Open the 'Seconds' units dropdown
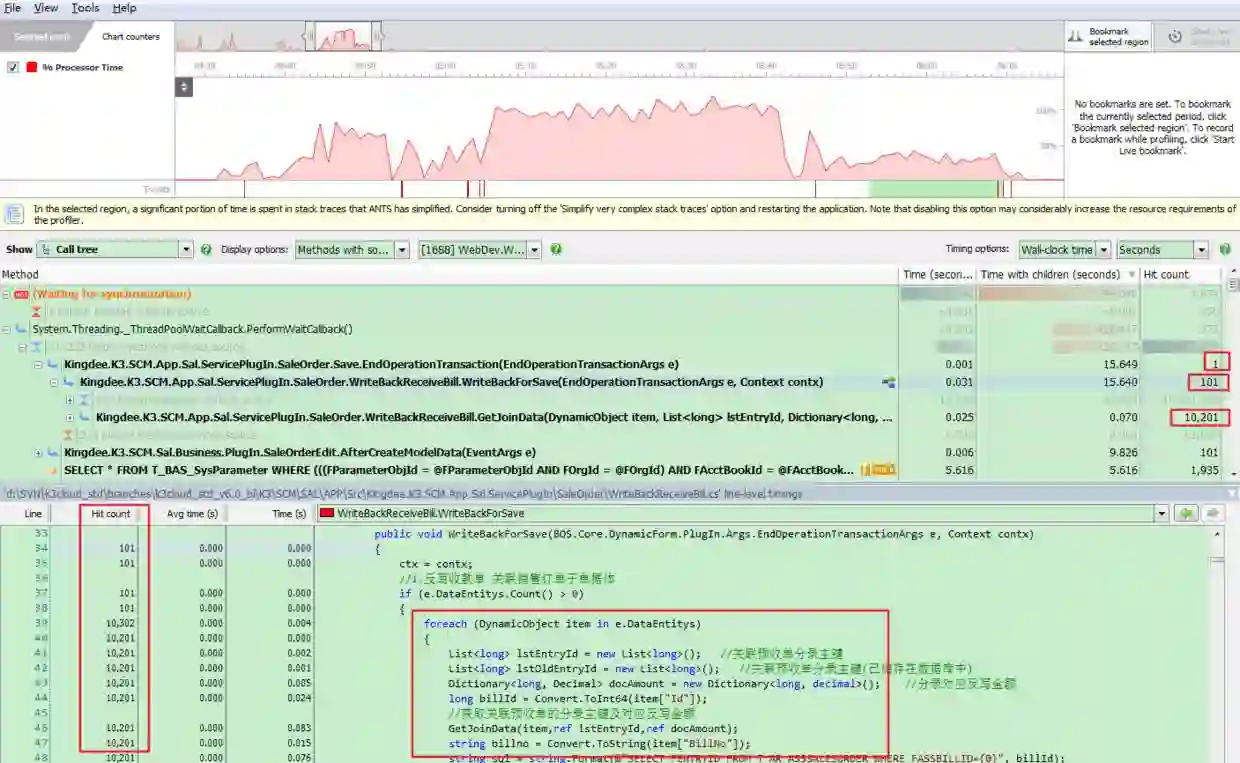Screen dimensions: 1240x763 coord(1163,249)
